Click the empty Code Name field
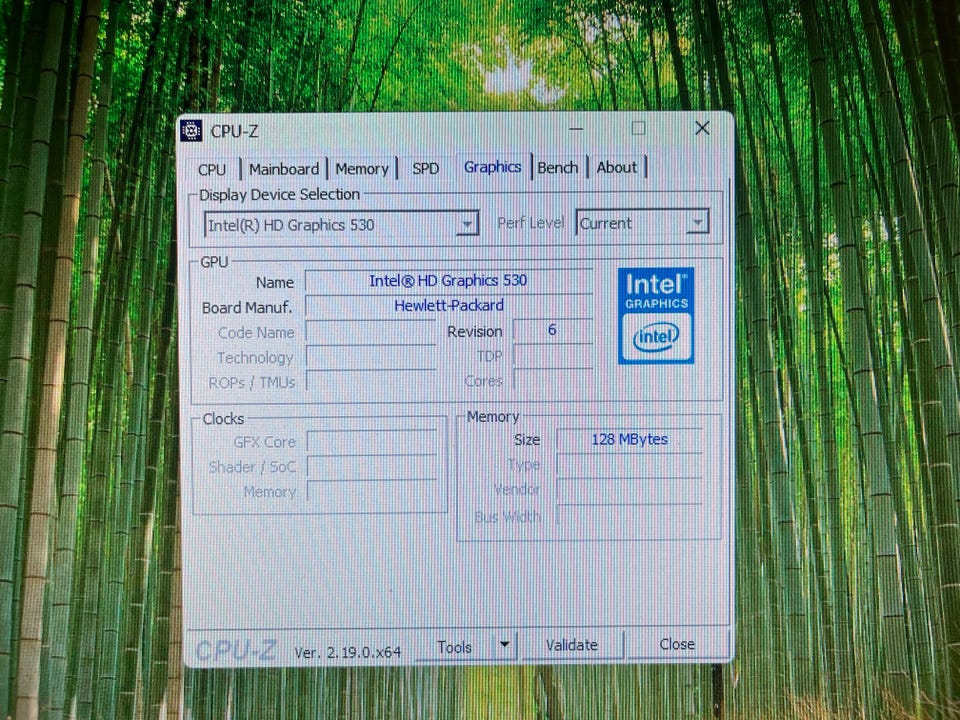The image size is (960, 720). [x=371, y=332]
